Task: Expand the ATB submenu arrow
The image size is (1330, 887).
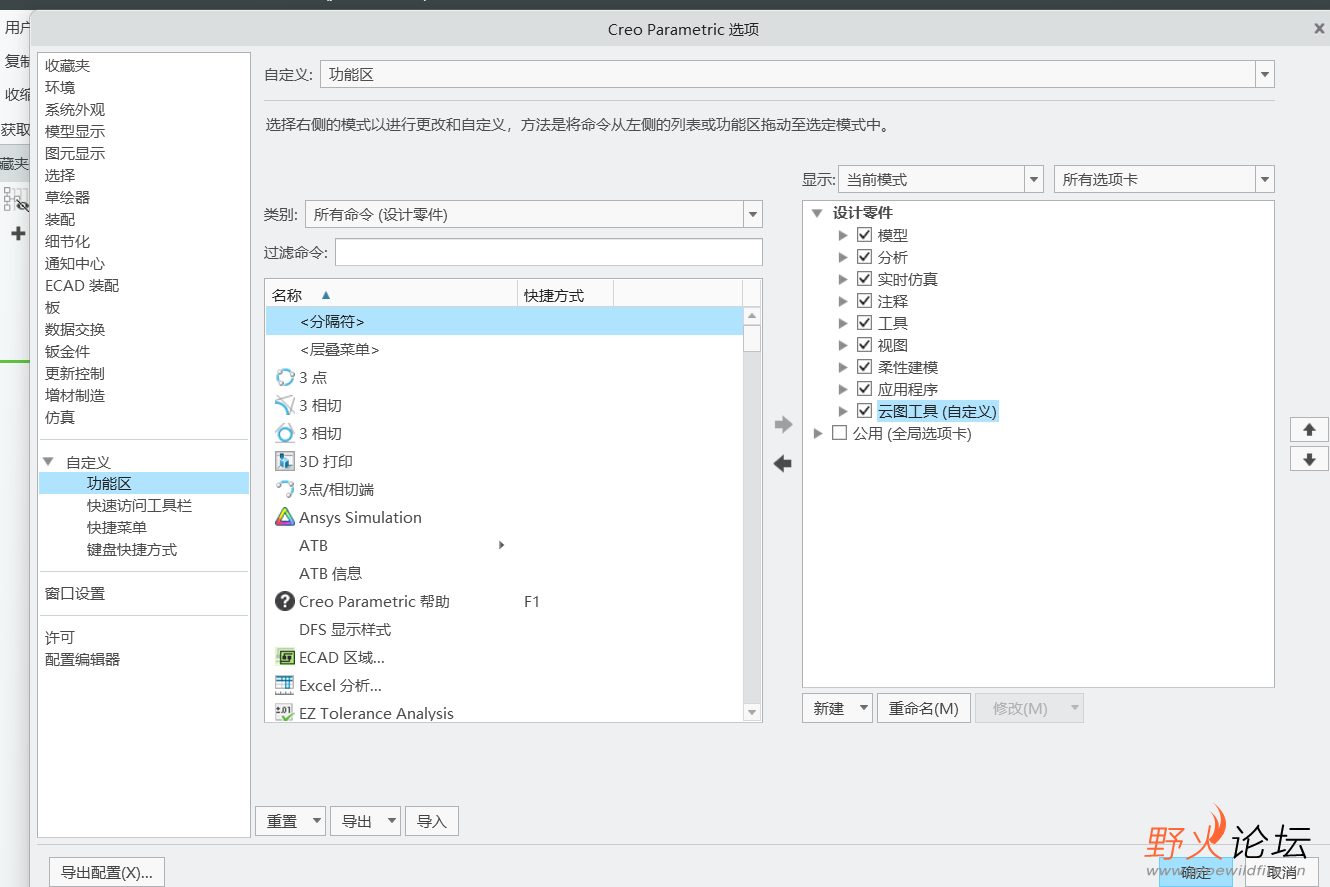Action: point(501,545)
